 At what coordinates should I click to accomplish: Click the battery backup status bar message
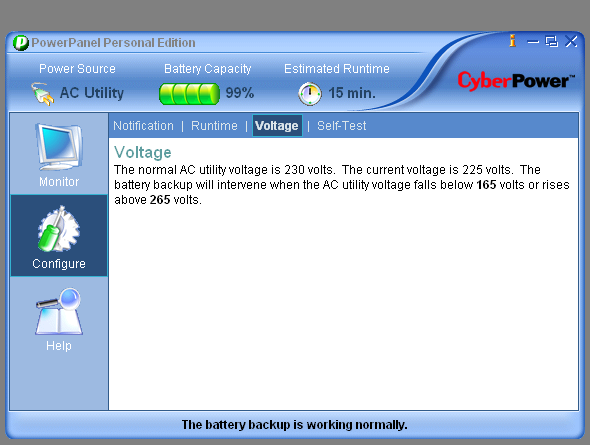pyautogui.click(x=294, y=425)
